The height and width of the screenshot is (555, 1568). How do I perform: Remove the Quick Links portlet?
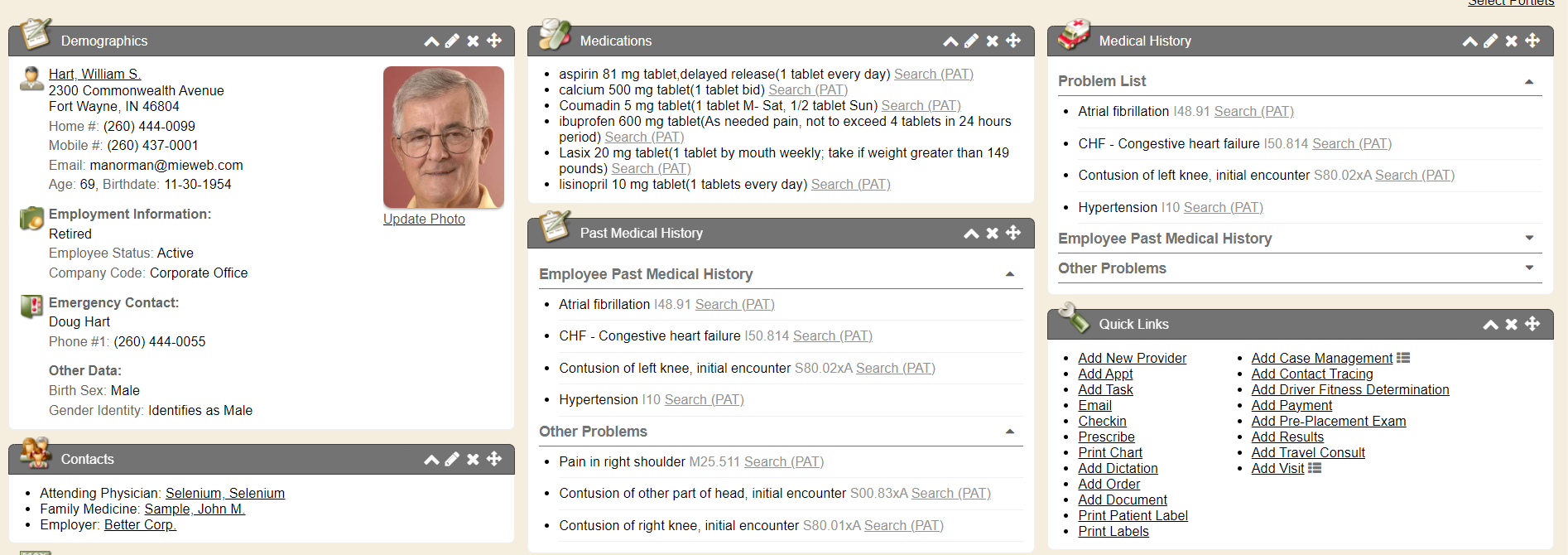(1511, 324)
